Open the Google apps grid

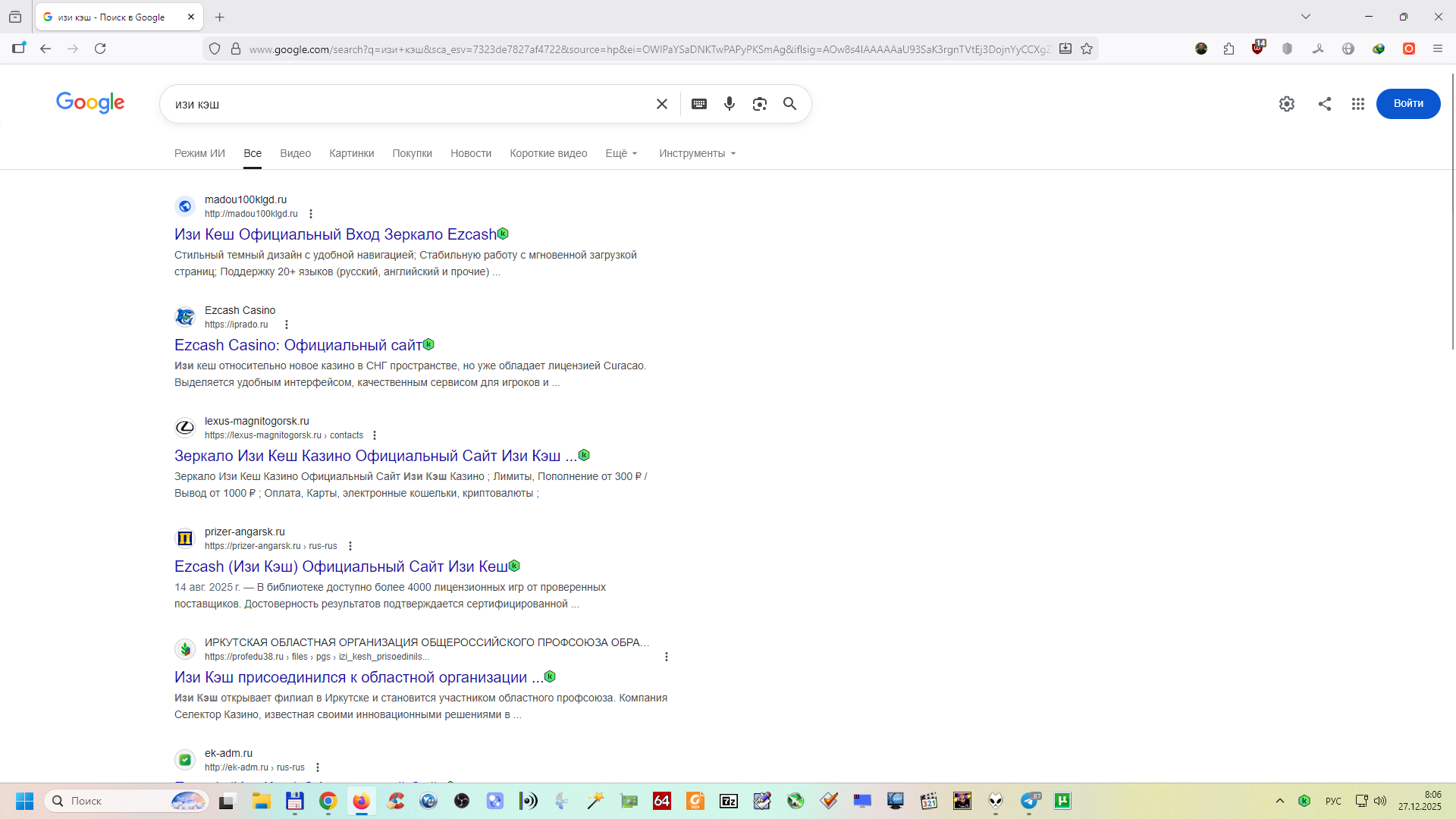1357,104
